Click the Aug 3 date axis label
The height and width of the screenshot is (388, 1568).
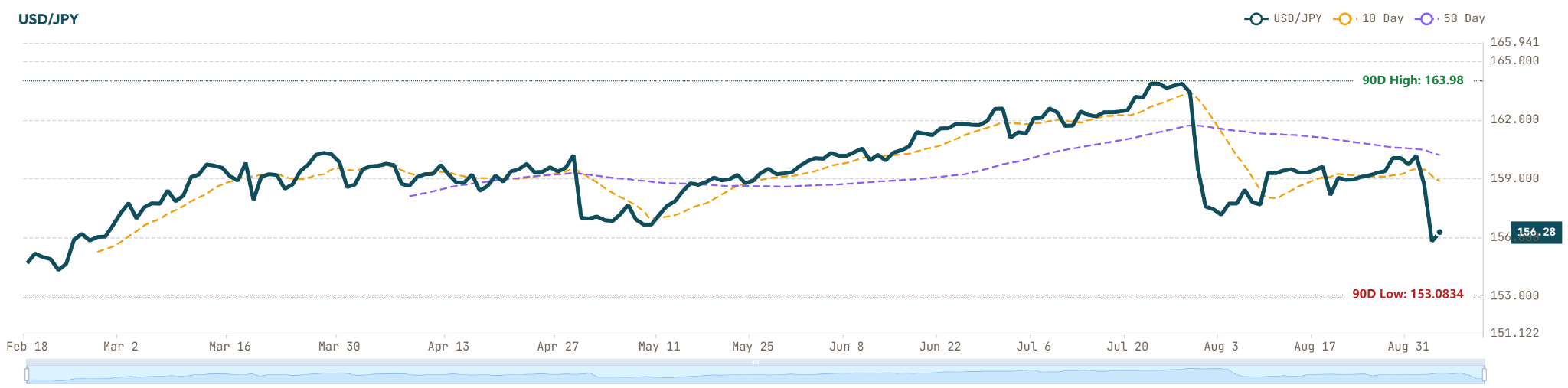(1221, 347)
